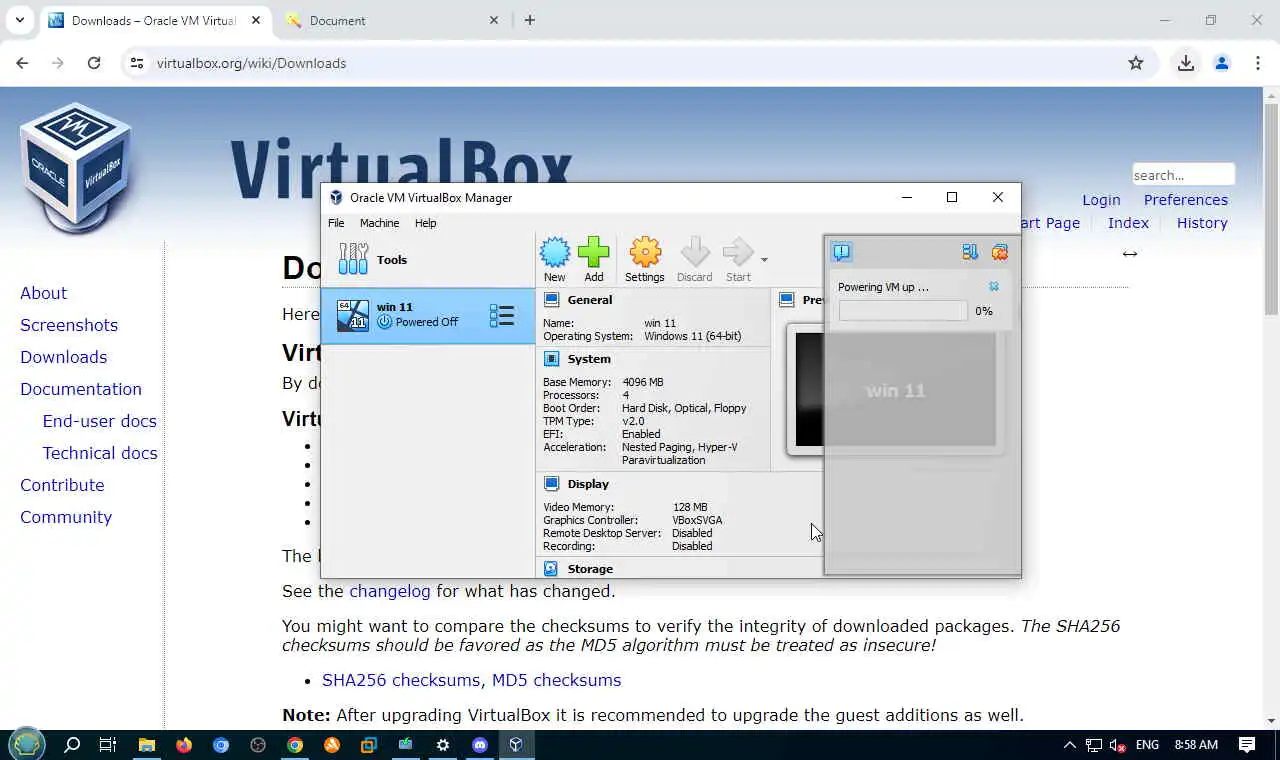1280x760 pixels.
Task: Bookmark this page with the star icon
Action: click(x=1136, y=63)
